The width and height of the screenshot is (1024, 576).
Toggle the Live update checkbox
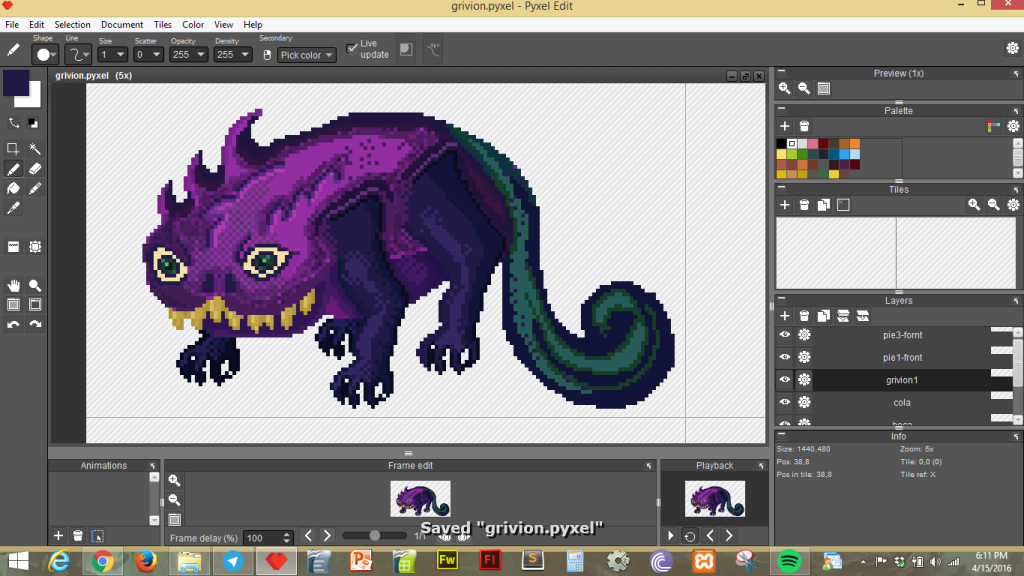[352, 48]
